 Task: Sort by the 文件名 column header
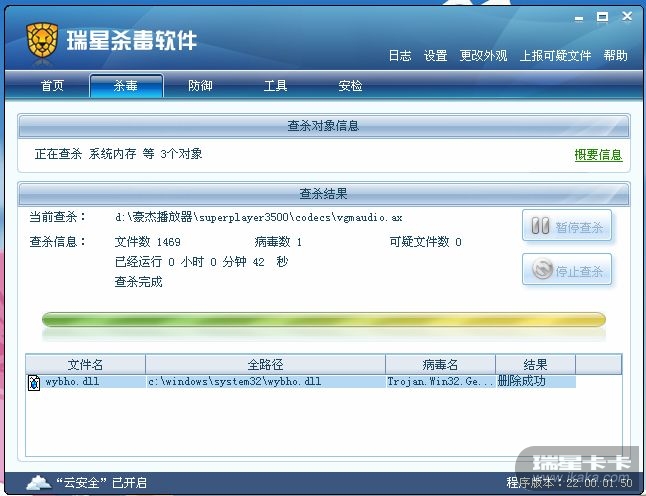tap(85, 365)
